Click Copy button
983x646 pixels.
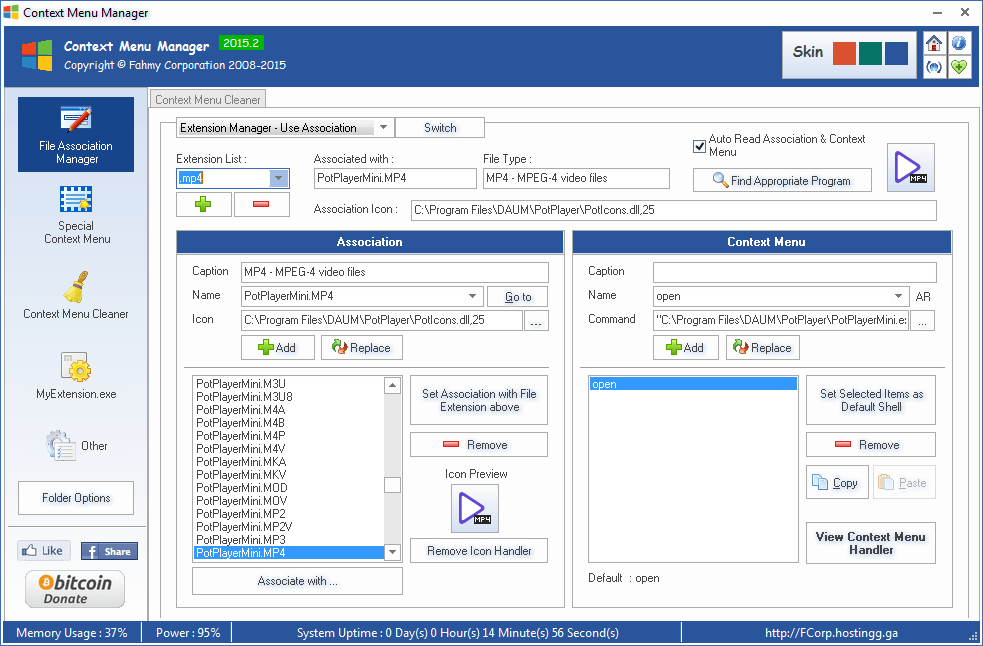tap(837, 482)
